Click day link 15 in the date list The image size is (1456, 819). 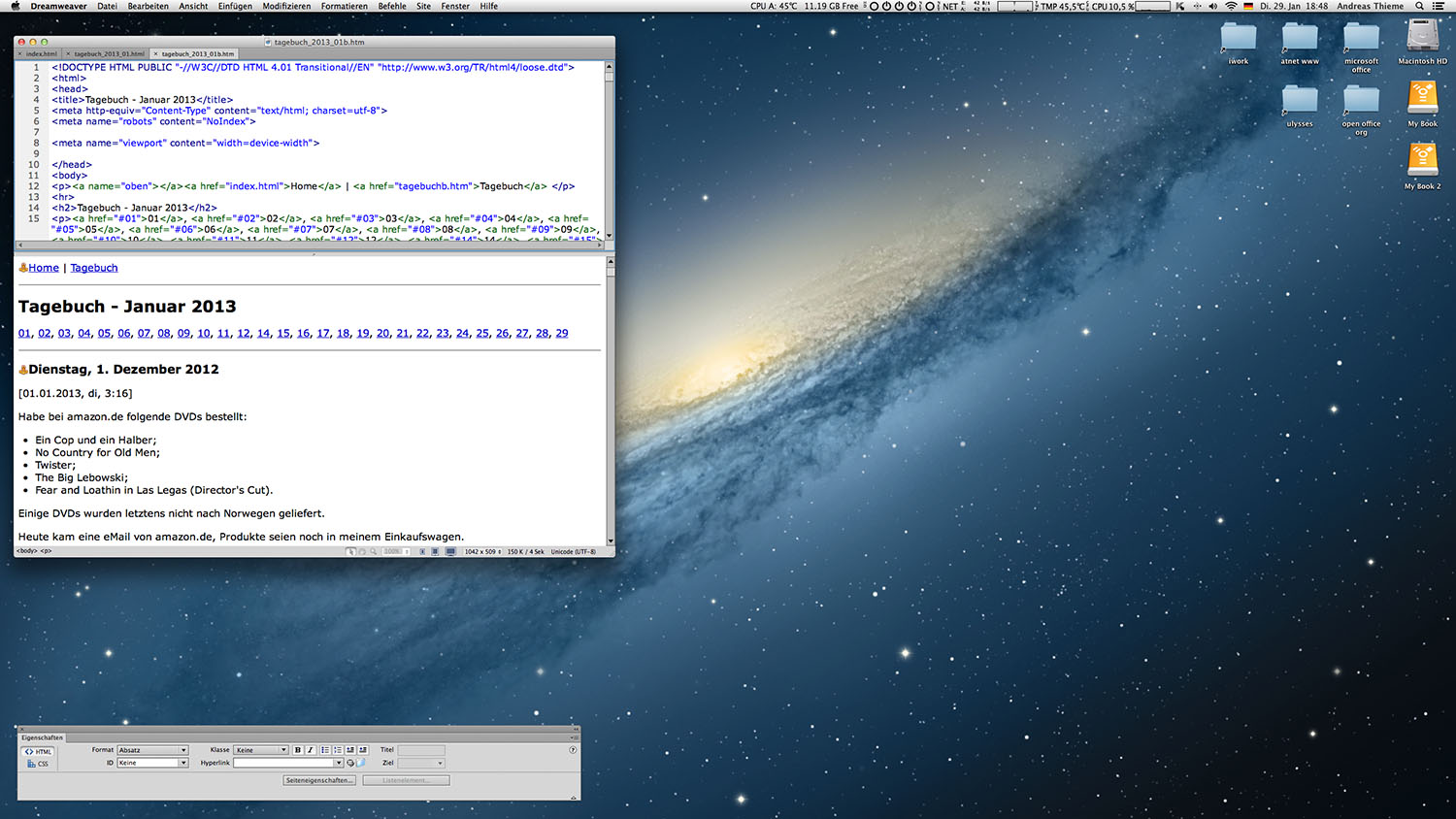pos(283,333)
